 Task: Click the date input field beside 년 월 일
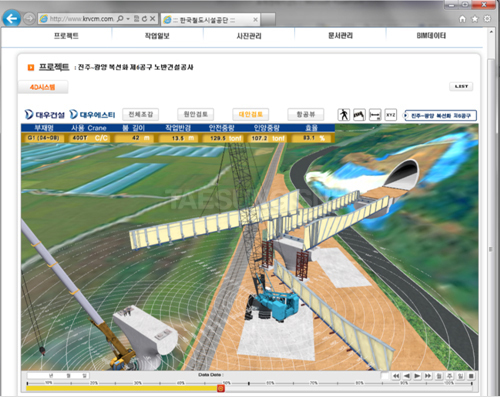[x=58, y=376]
